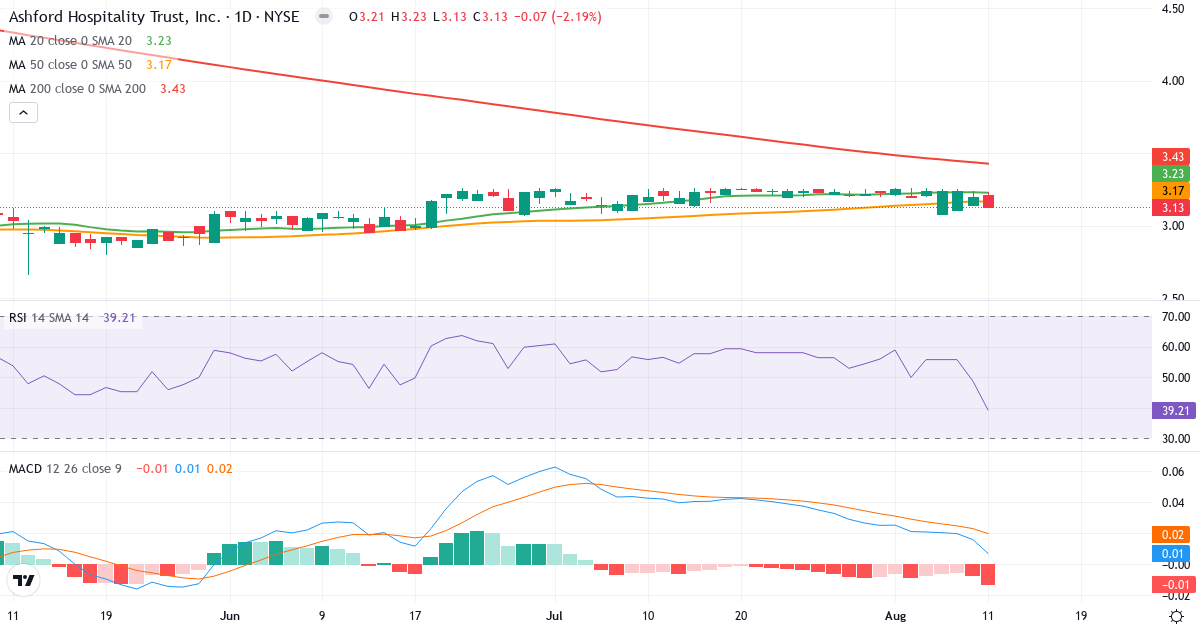The height and width of the screenshot is (630, 1200).
Task: Collapse the indicator legend chevron button
Action: [24, 113]
